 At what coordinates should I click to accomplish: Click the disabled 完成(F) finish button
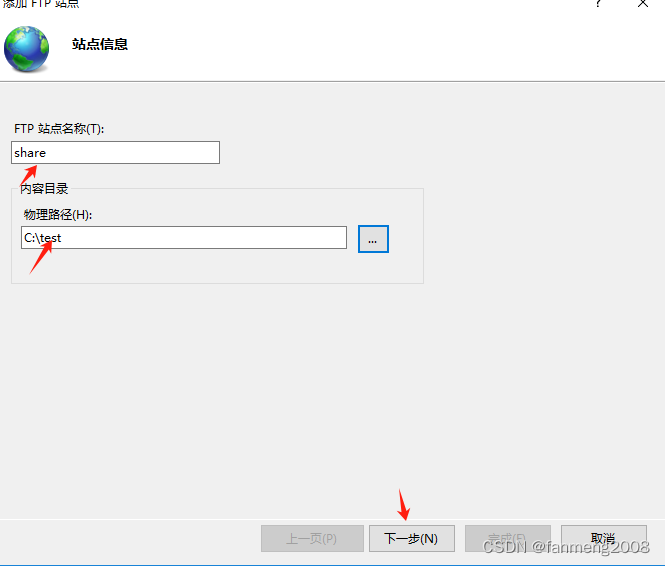[x=508, y=538]
